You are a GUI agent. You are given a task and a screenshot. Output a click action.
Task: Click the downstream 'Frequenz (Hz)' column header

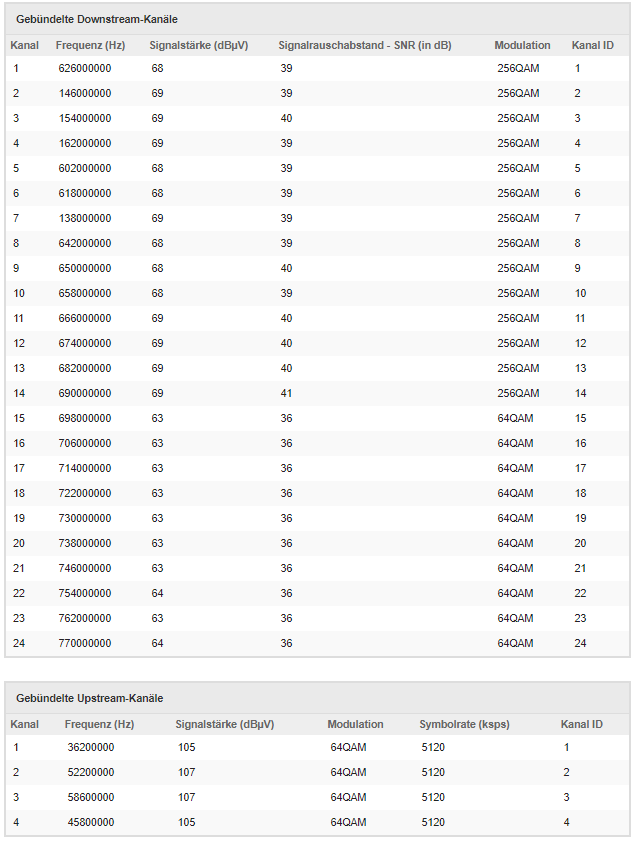coord(90,45)
